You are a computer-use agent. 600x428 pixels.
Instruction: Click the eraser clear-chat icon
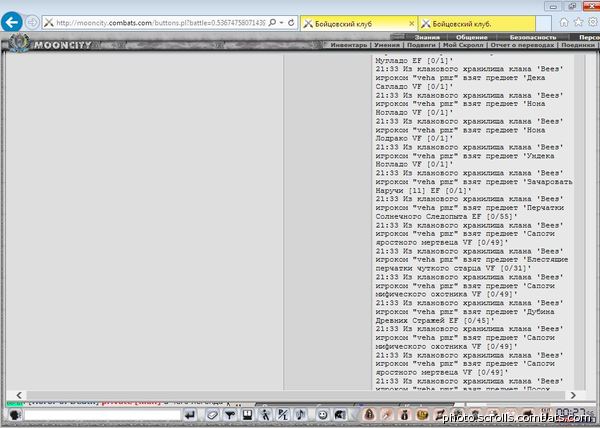(212, 415)
